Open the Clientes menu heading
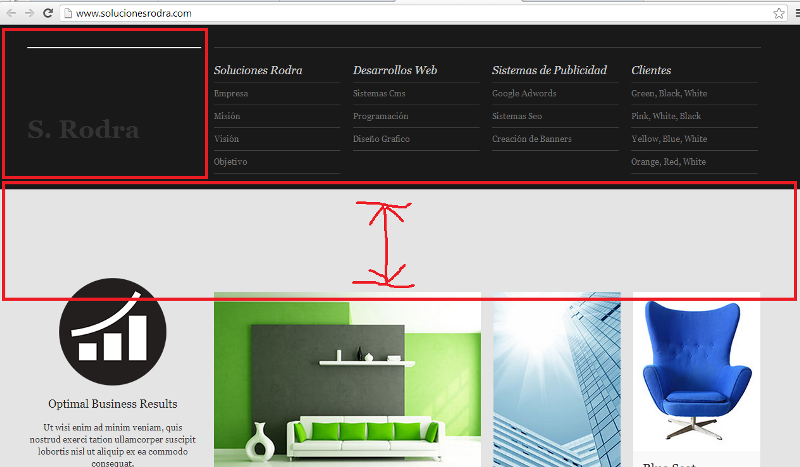 tap(651, 70)
